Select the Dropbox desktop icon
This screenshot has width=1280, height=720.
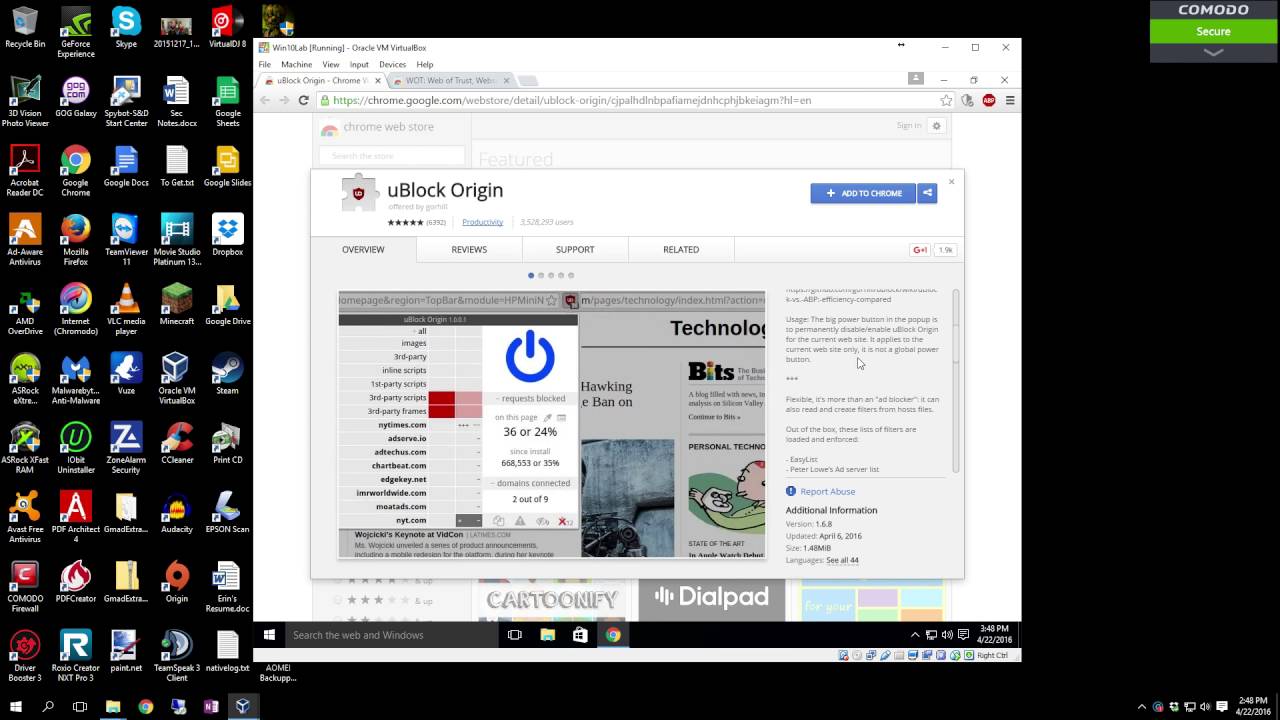227,235
